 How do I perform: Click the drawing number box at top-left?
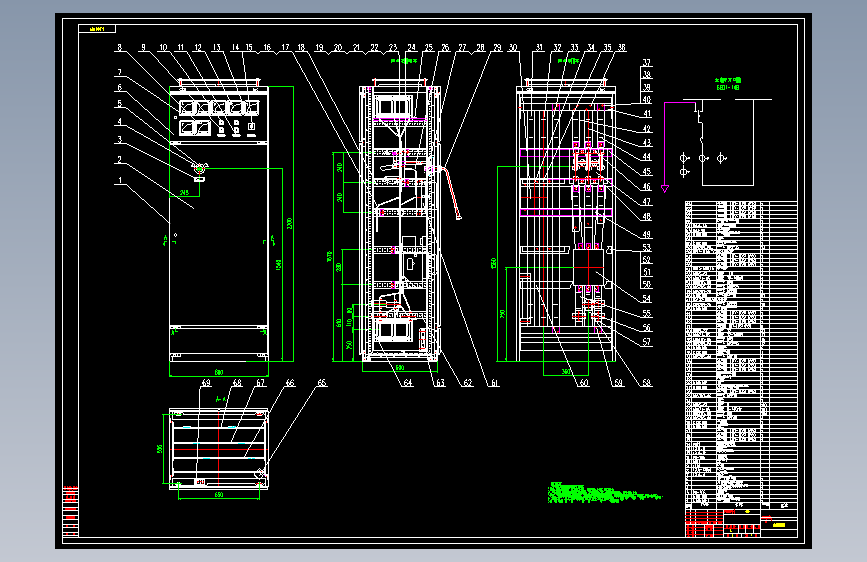[x=97, y=29]
